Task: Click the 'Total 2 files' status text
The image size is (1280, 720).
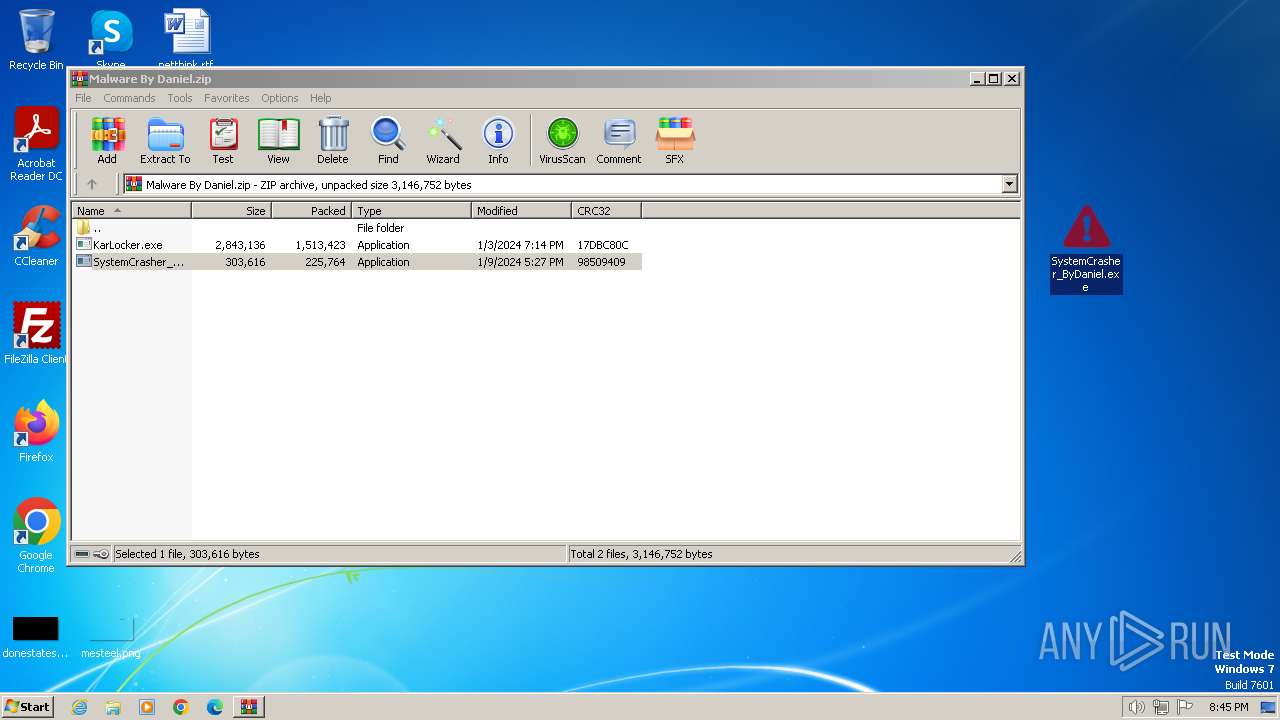Action: (641, 554)
